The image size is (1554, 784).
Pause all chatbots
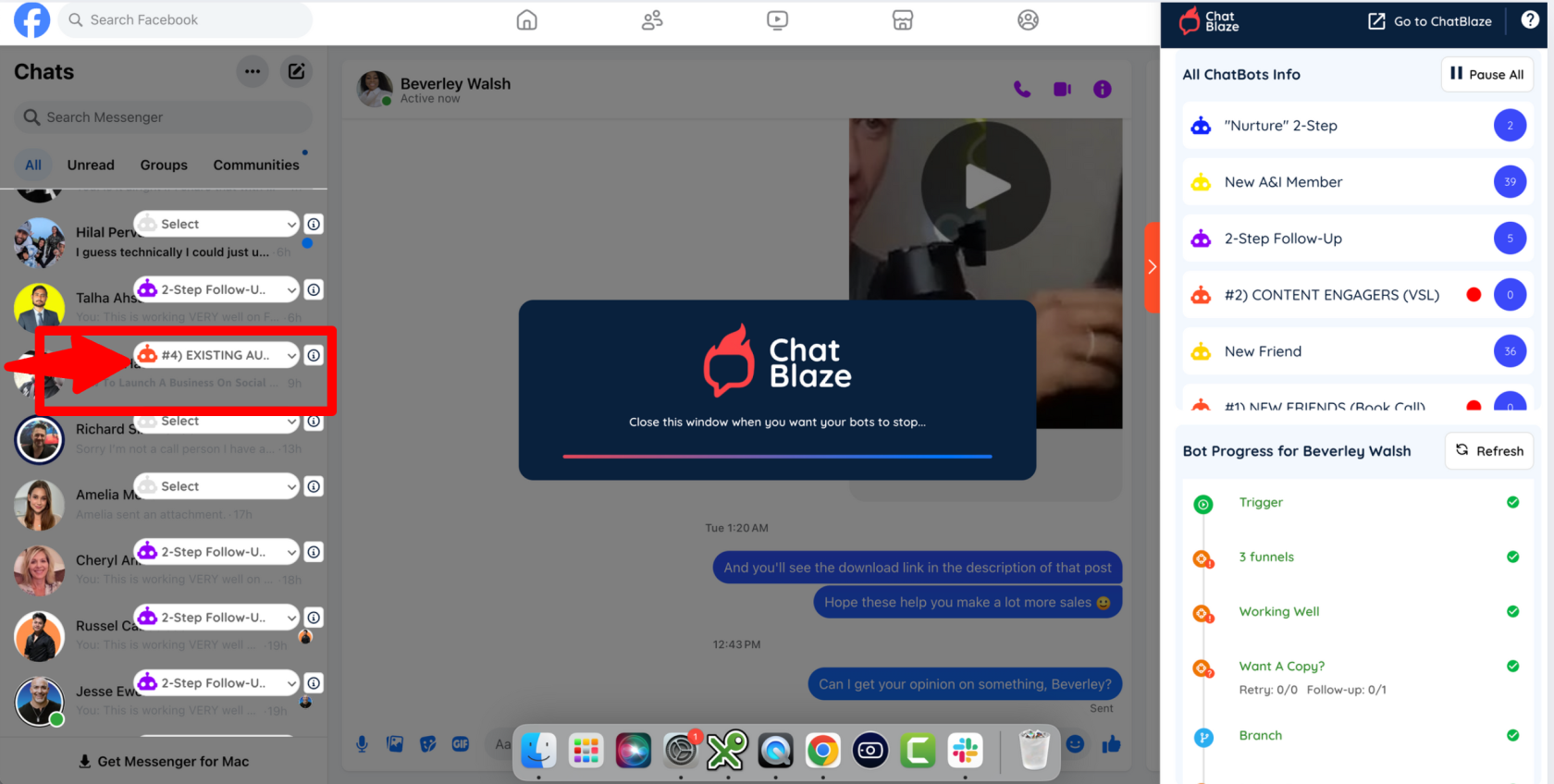point(1486,75)
